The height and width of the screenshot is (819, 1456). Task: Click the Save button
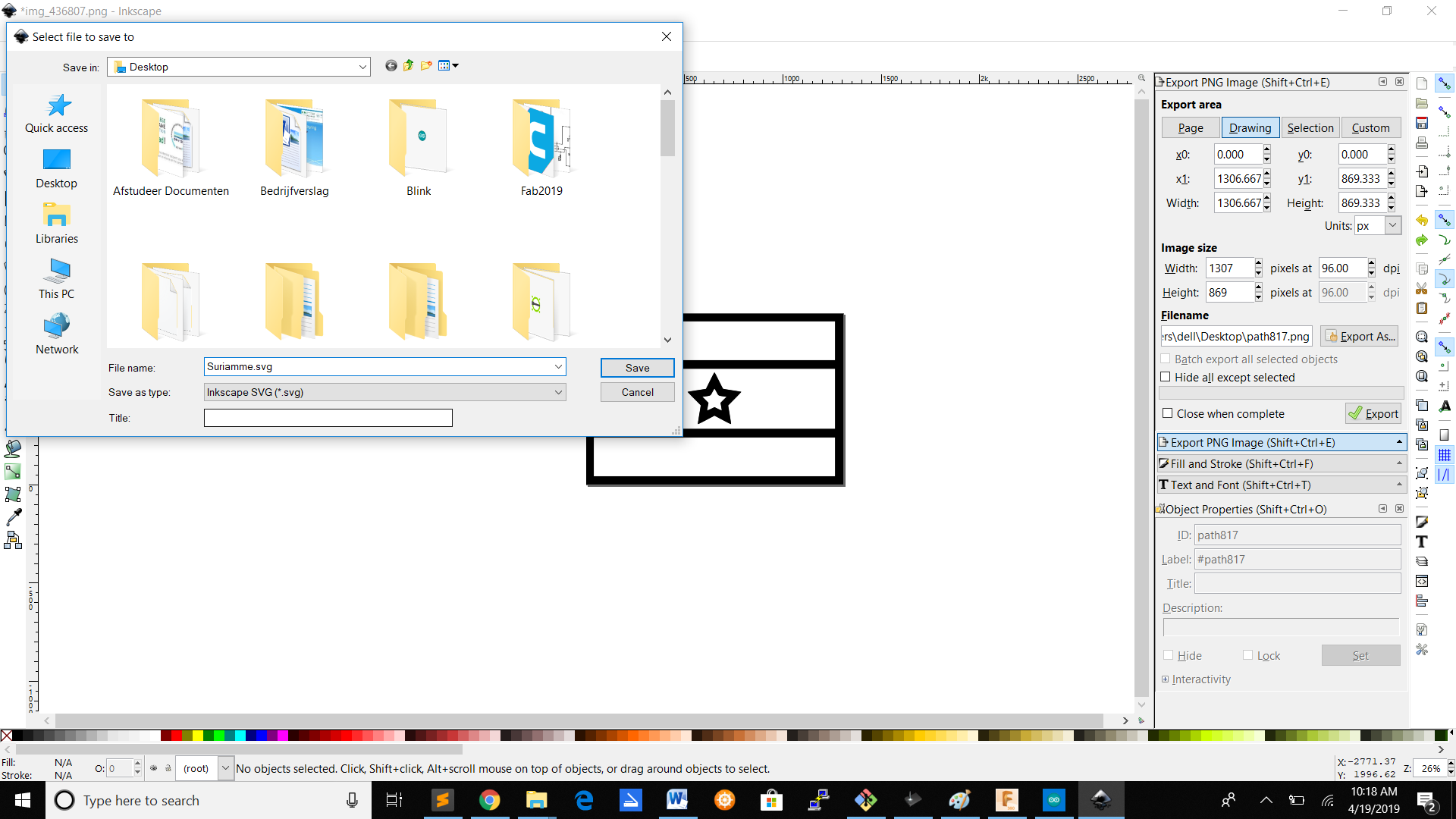point(637,367)
